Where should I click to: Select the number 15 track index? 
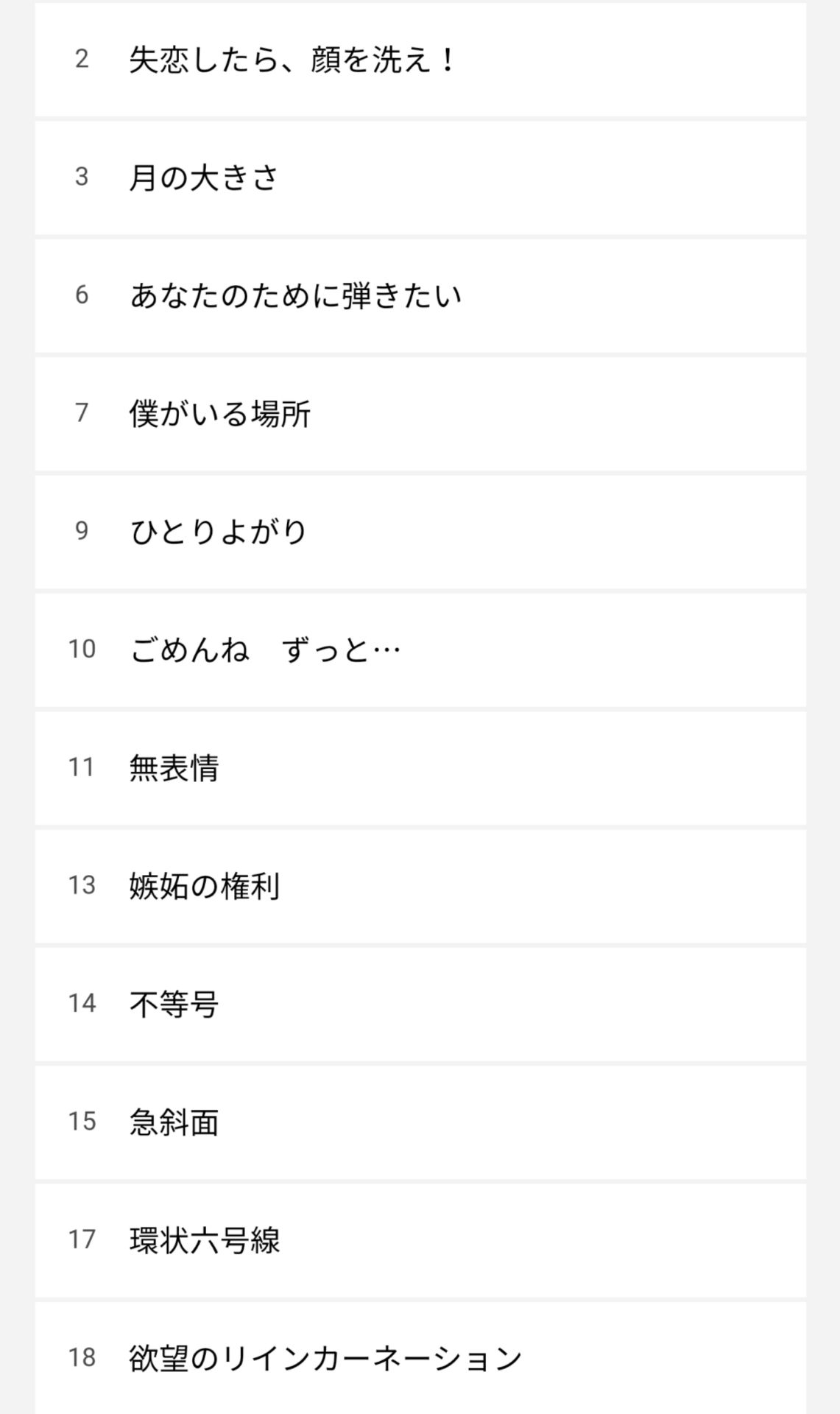[82, 1122]
